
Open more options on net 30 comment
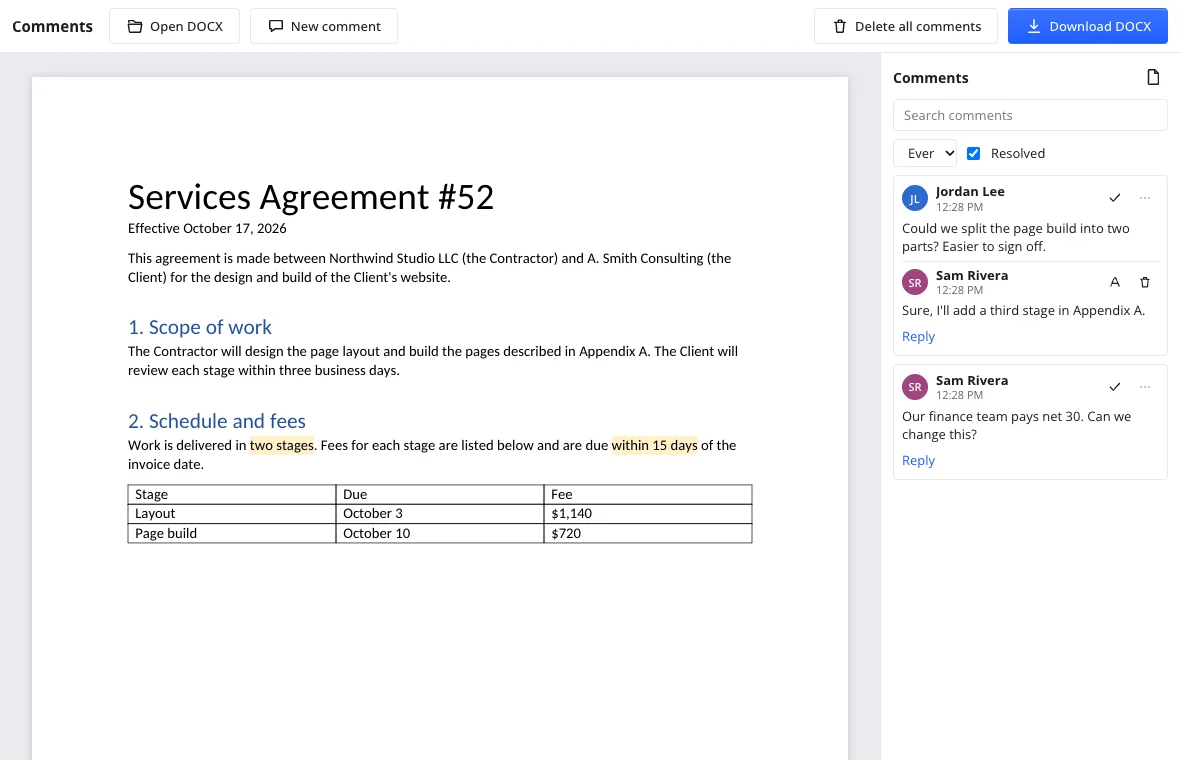click(1145, 387)
